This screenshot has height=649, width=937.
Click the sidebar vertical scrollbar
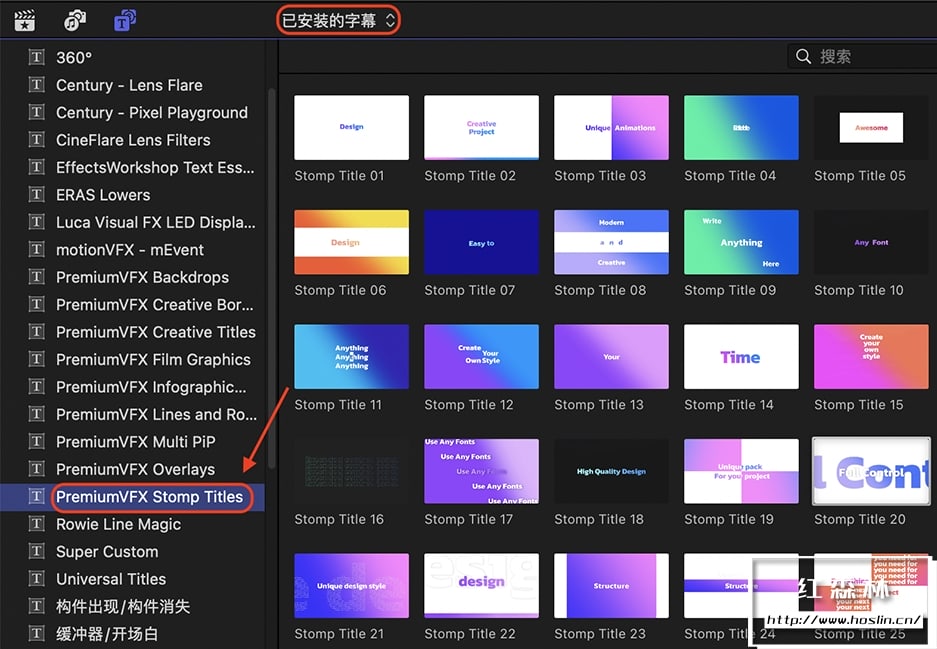click(x=271, y=278)
